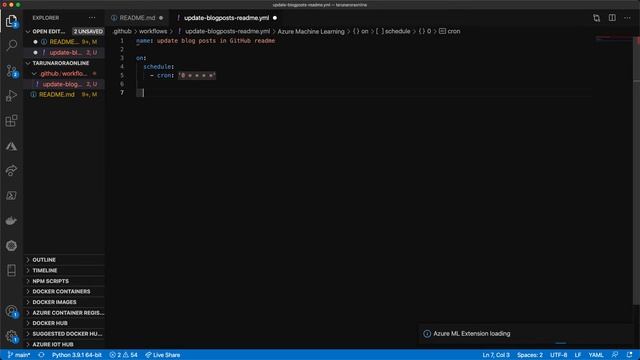Change encoding via UTF-8 status item
Image resolution: width=640 pixels, height=360 pixels.
pos(558,355)
